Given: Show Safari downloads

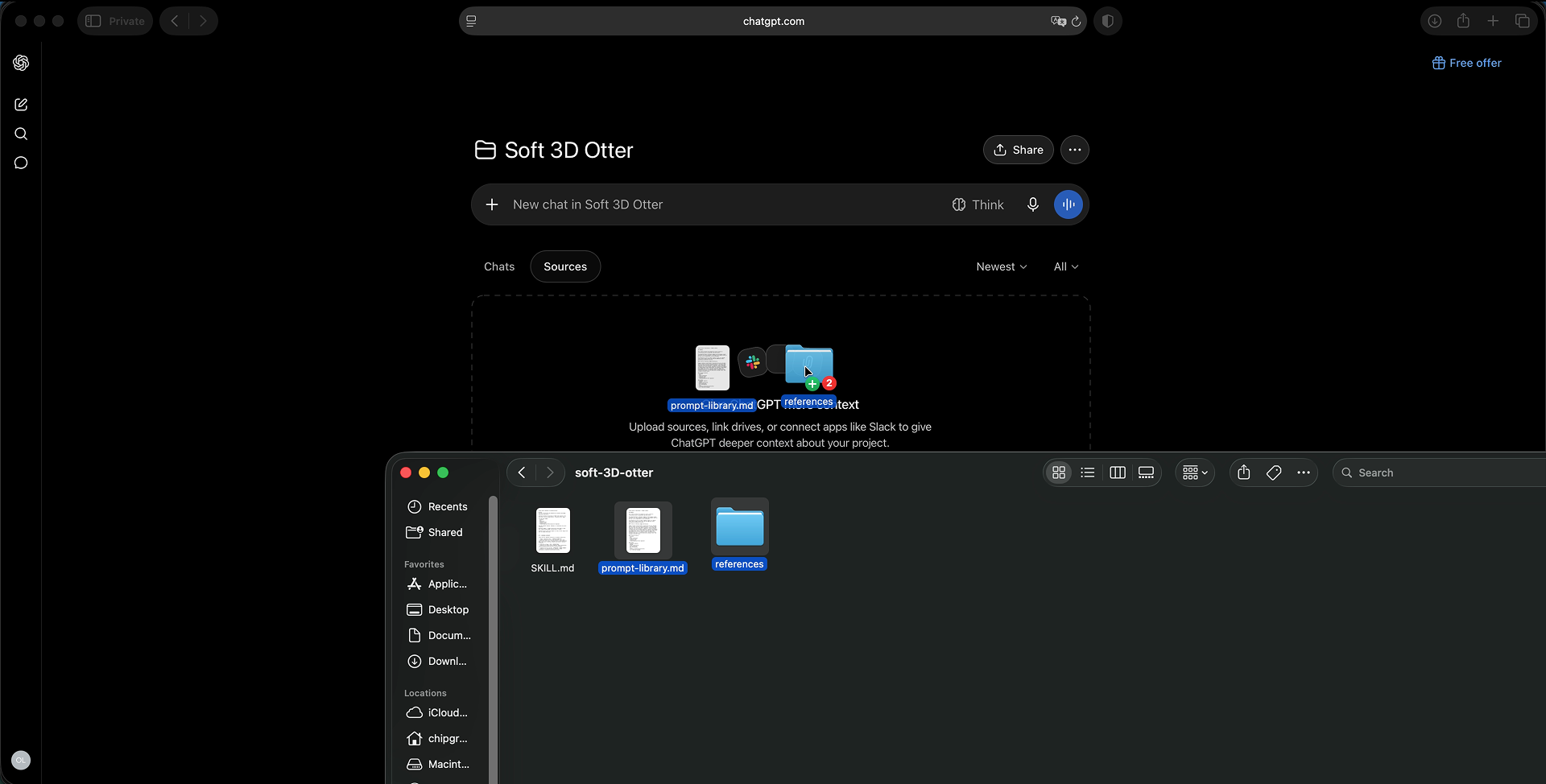Looking at the screenshot, I should 1435,21.
